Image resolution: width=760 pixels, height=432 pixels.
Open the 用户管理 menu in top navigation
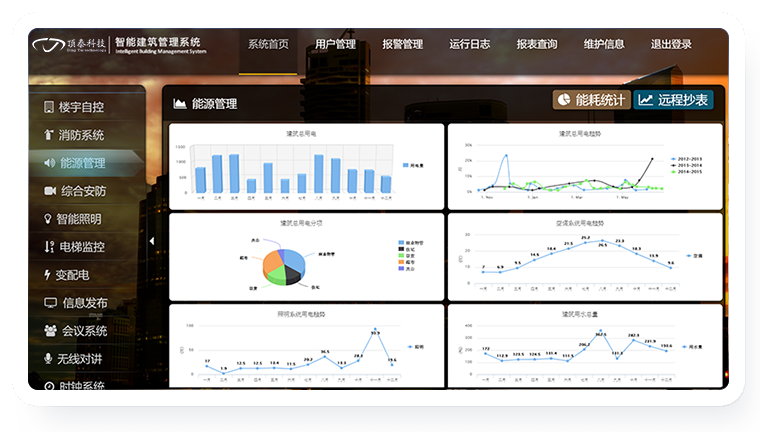point(335,44)
